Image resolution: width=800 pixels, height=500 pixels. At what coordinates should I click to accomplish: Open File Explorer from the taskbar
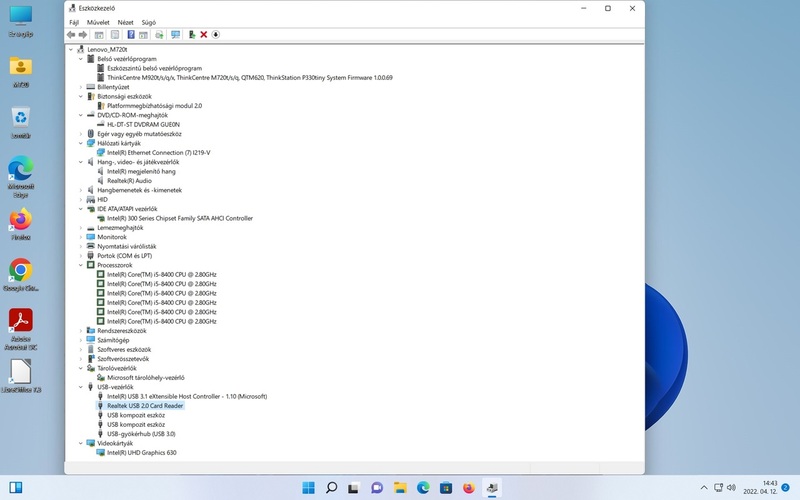[x=400, y=488]
